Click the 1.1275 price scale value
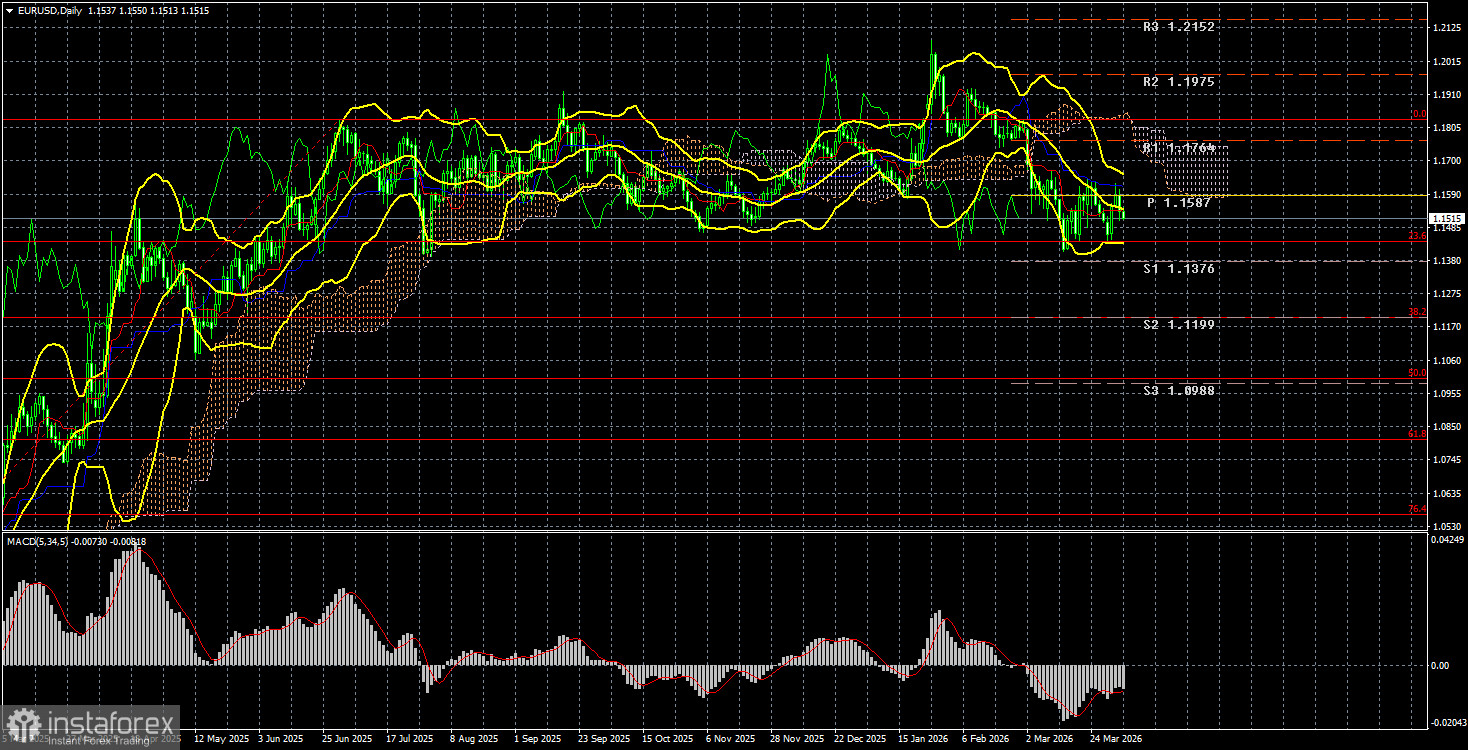Image resolution: width=1468 pixels, height=750 pixels. tap(1447, 294)
